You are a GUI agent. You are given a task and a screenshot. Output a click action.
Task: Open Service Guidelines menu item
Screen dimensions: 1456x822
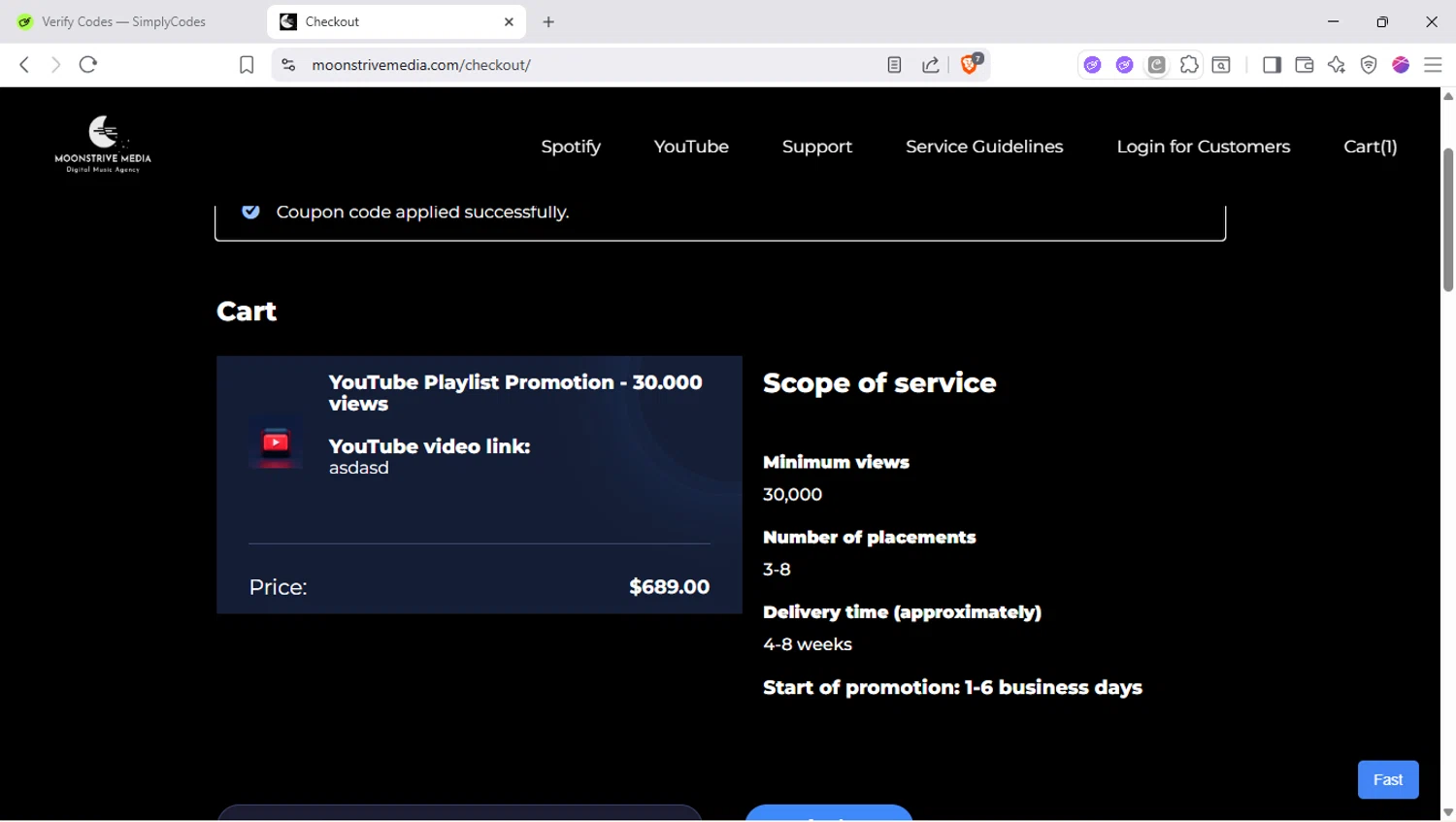[984, 147]
